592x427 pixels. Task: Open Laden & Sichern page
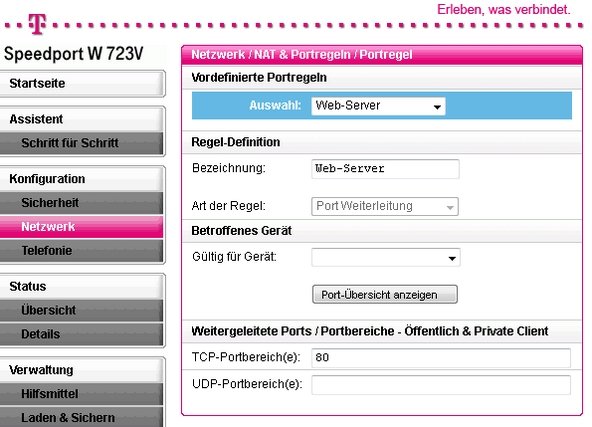coord(82,417)
